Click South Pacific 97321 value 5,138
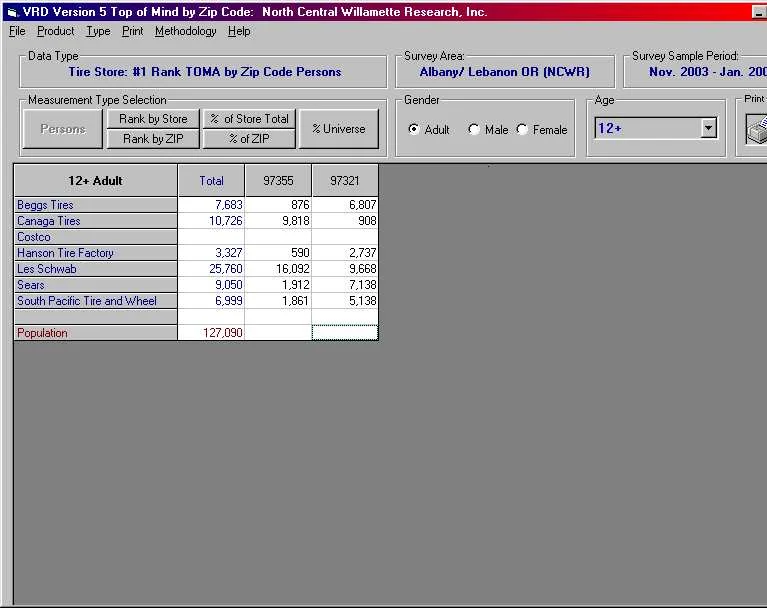Image resolution: width=767 pixels, height=608 pixels. (x=345, y=301)
